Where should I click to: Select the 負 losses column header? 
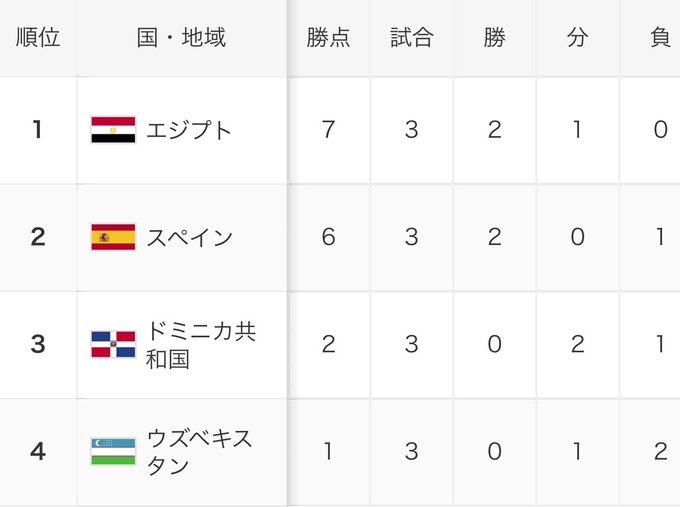650,38
